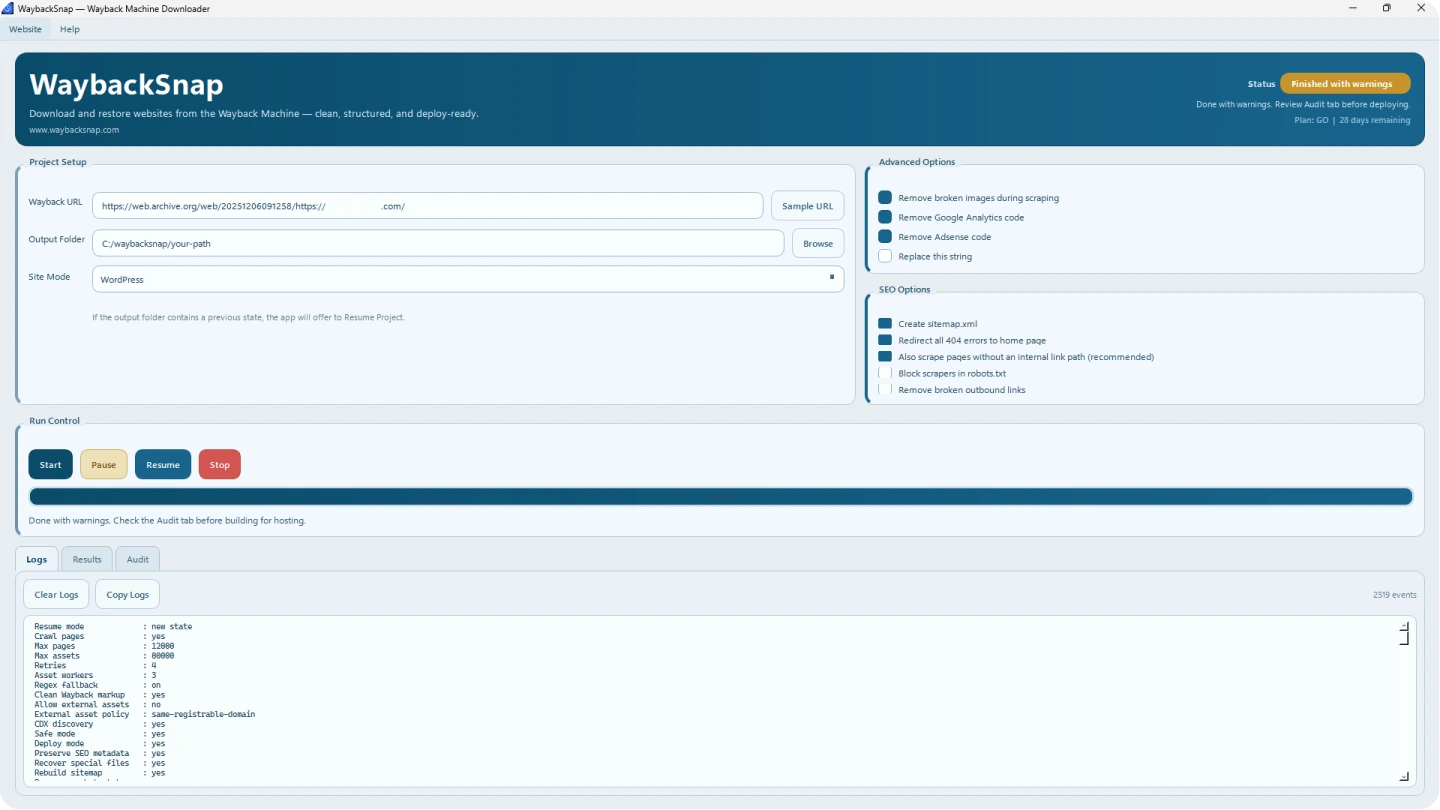Click Browse for output folder

click(x=818, y=243)
